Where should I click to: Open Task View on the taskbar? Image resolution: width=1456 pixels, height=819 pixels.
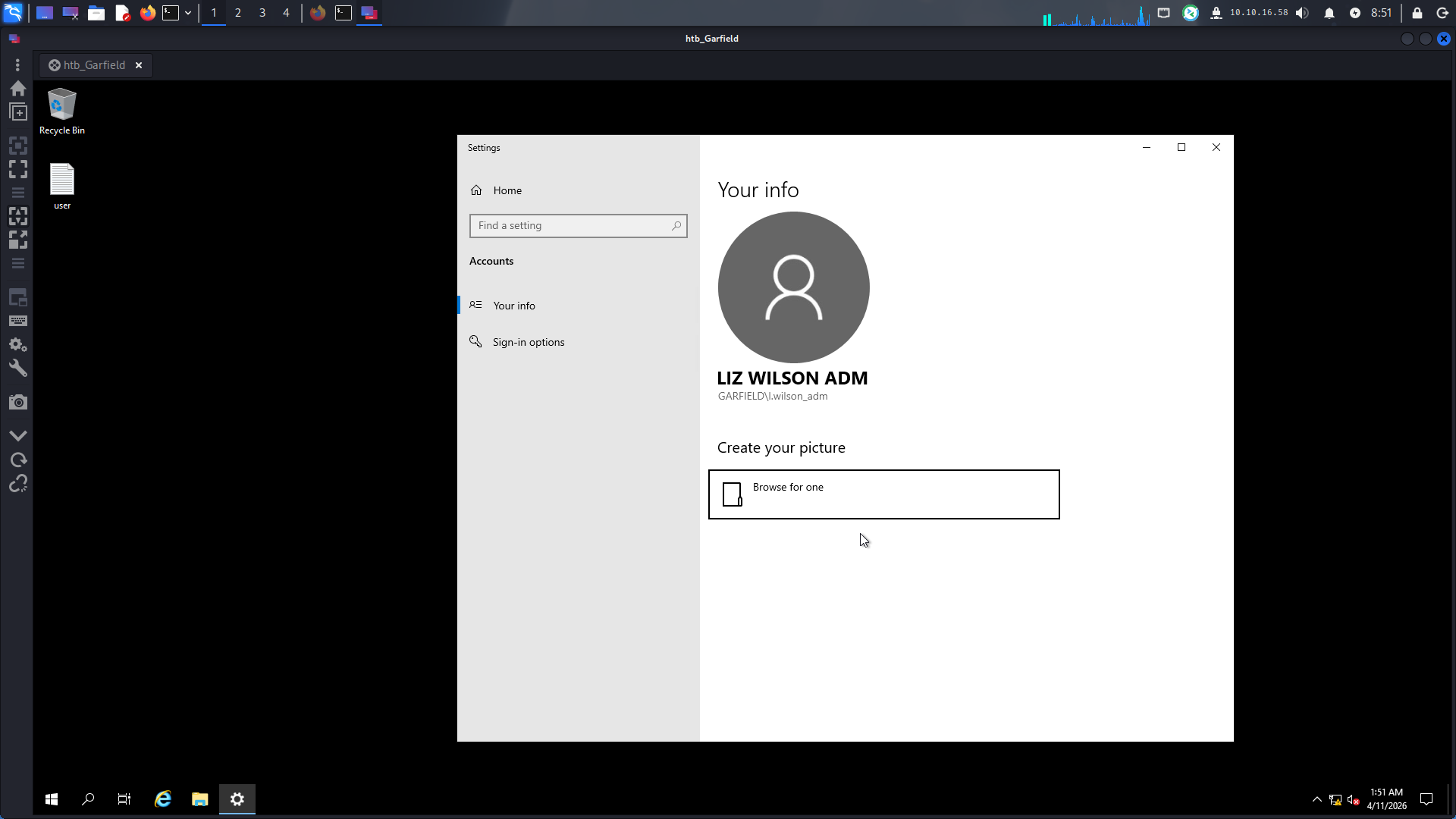tap(124, 799)
